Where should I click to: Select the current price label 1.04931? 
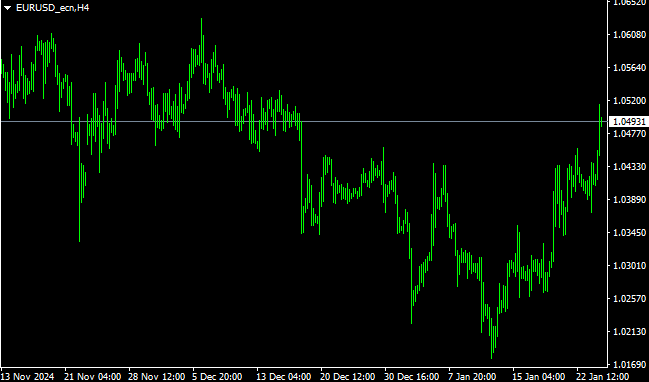click(629, 122)
